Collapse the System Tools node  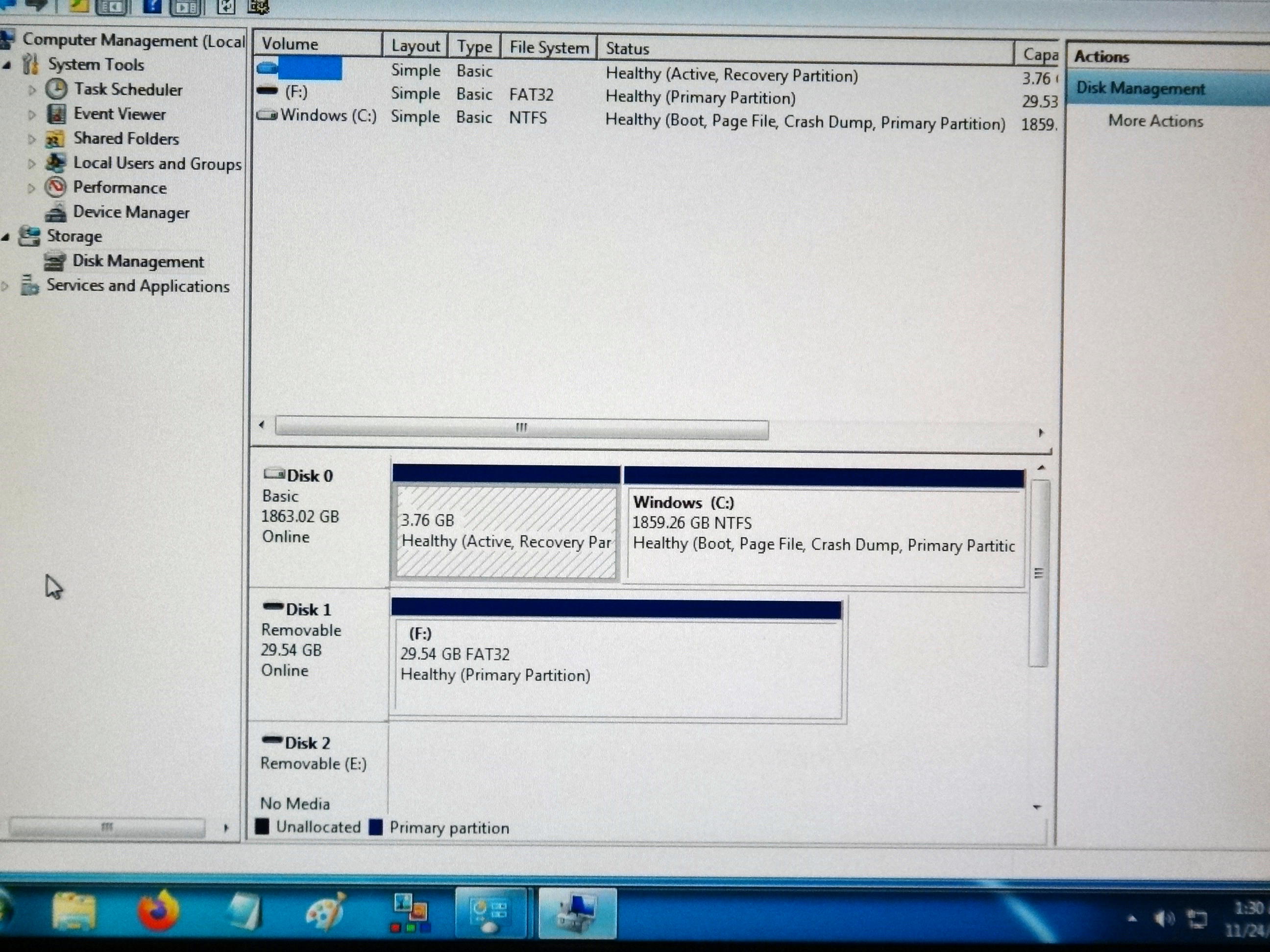coord(6,66)
